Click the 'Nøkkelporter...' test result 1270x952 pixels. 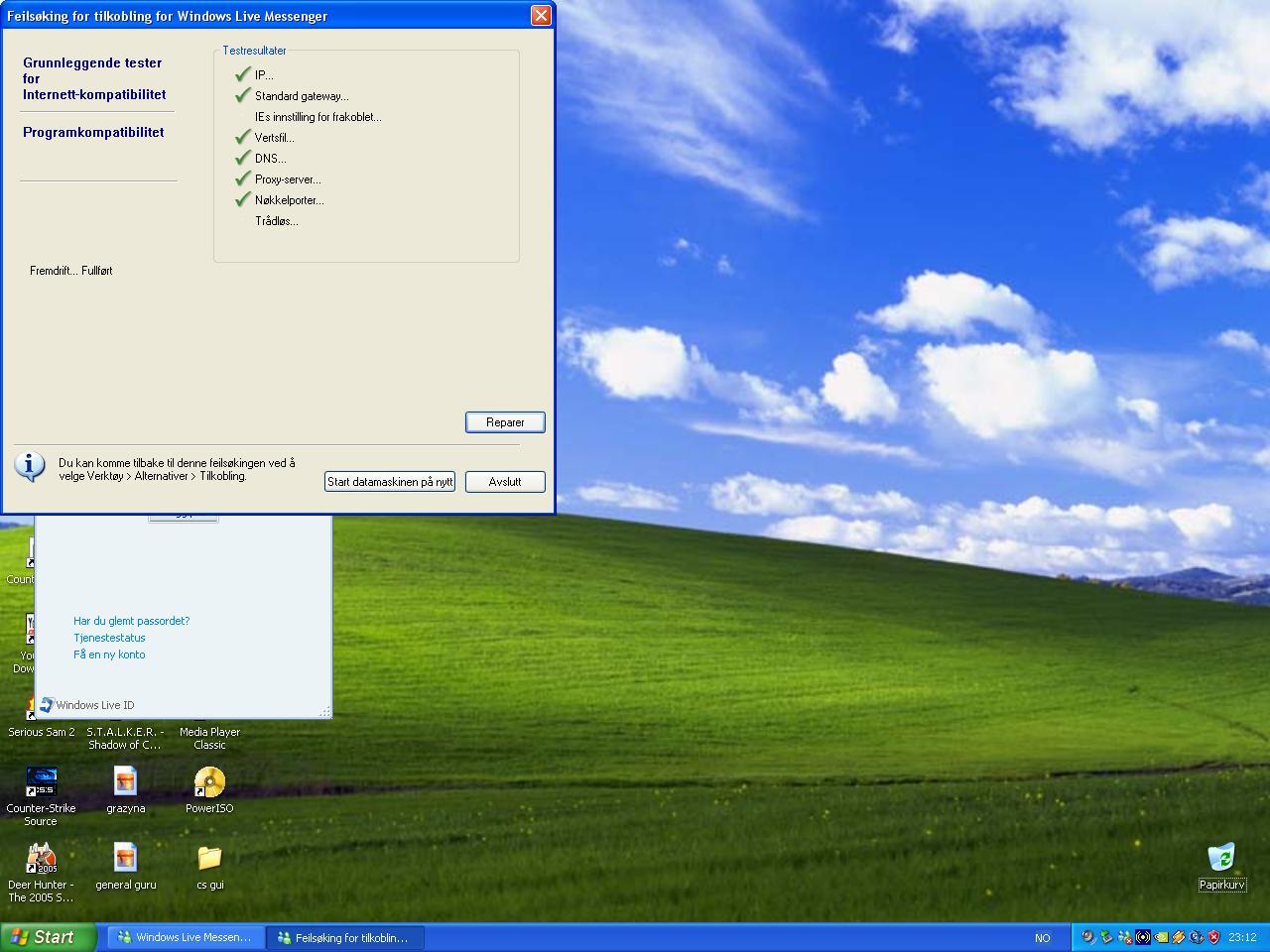[x=289, y=200]
